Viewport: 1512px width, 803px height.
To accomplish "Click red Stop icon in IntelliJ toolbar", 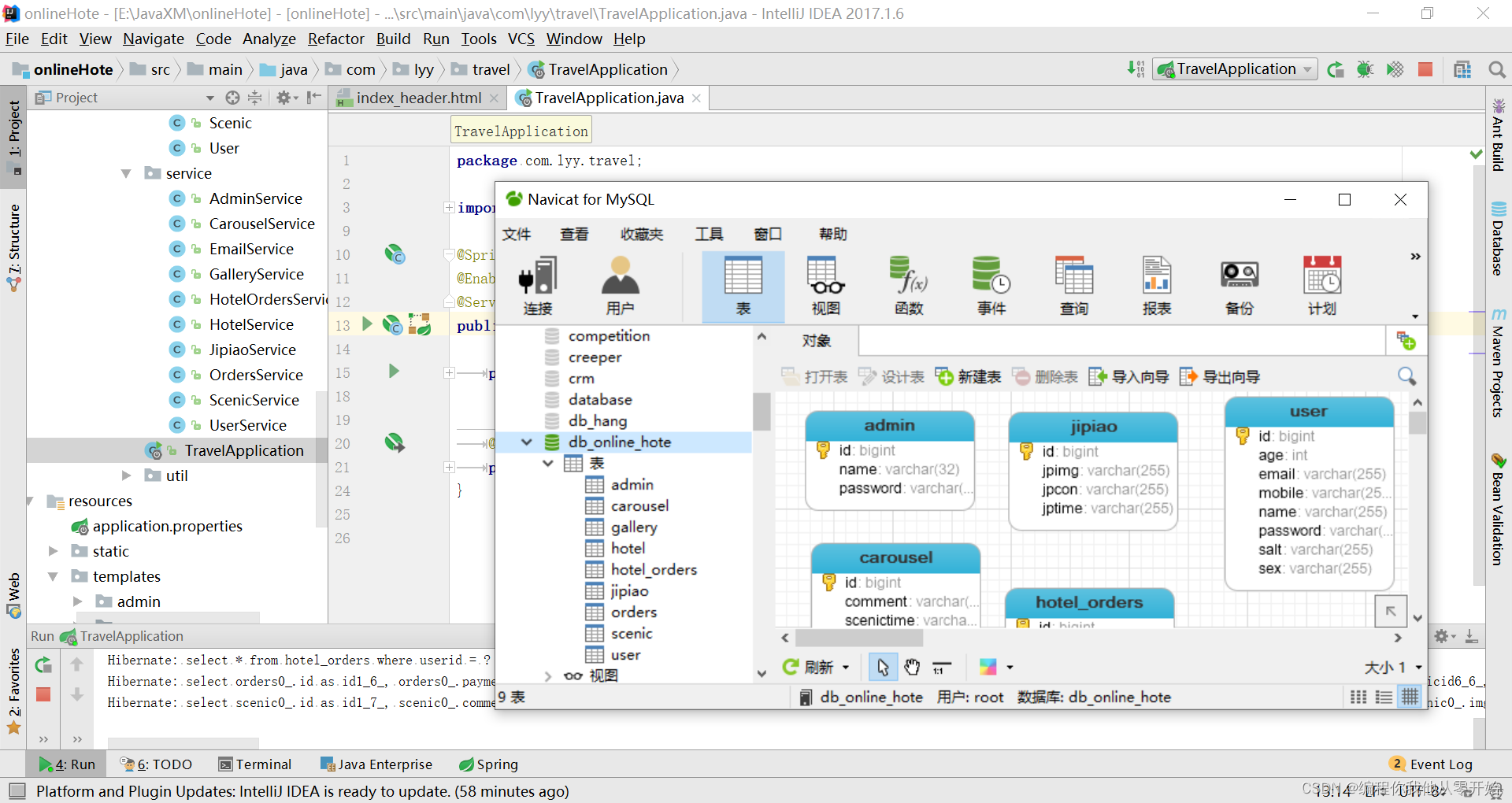I will [x=1425, y=70].
